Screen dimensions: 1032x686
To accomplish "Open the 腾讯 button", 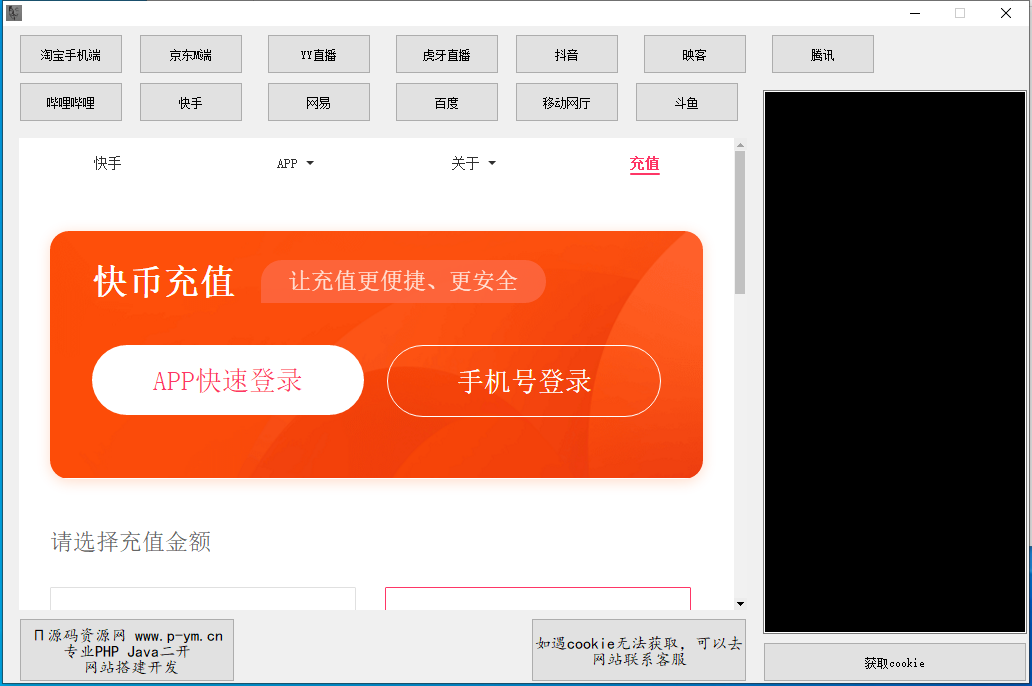I will (x=823, y=54).
